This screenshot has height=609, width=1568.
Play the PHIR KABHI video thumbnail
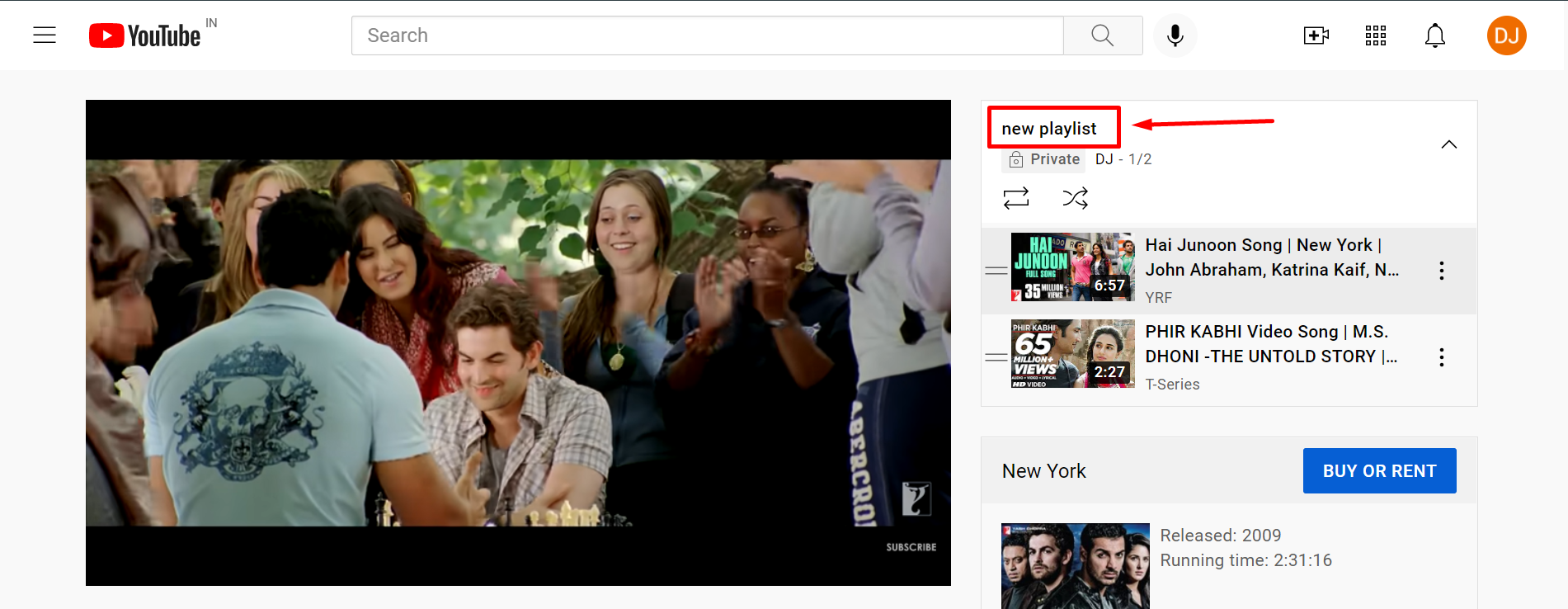pos(1073,354)
